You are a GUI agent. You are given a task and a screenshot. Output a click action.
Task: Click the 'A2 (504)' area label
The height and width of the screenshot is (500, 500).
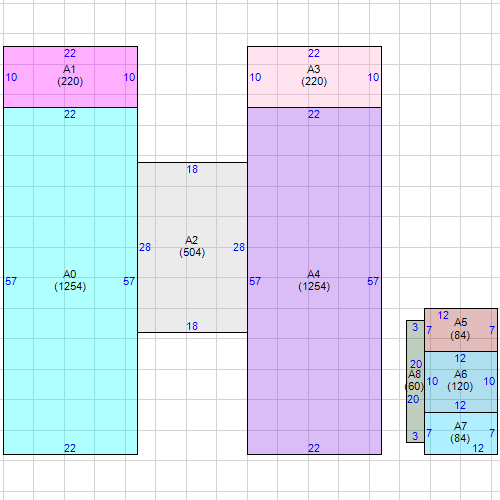point(192,246)
